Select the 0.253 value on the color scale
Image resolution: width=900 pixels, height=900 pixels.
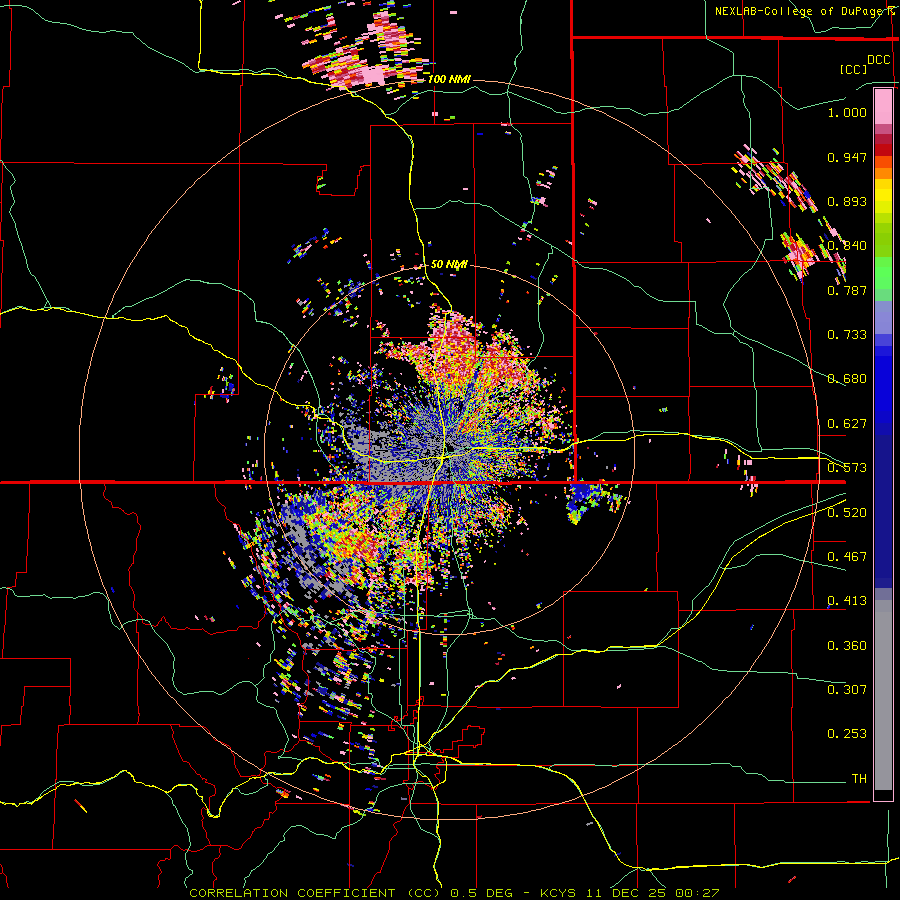[x=847, y=734]
